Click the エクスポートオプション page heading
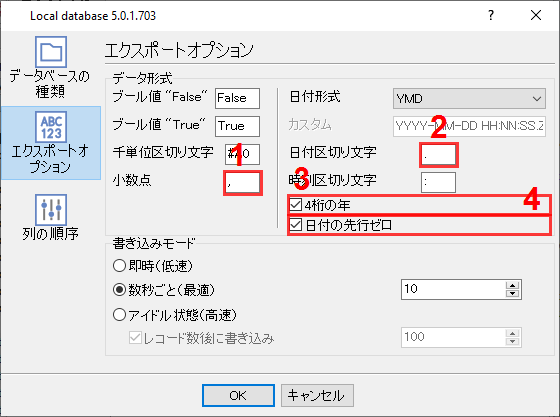 pos(179,50)
